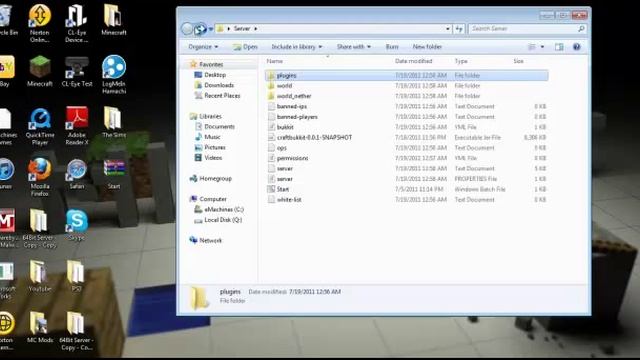The height and width of the screenshot is (360, 640).
Task: Select the white-list text document
Action: pos(407,200)
